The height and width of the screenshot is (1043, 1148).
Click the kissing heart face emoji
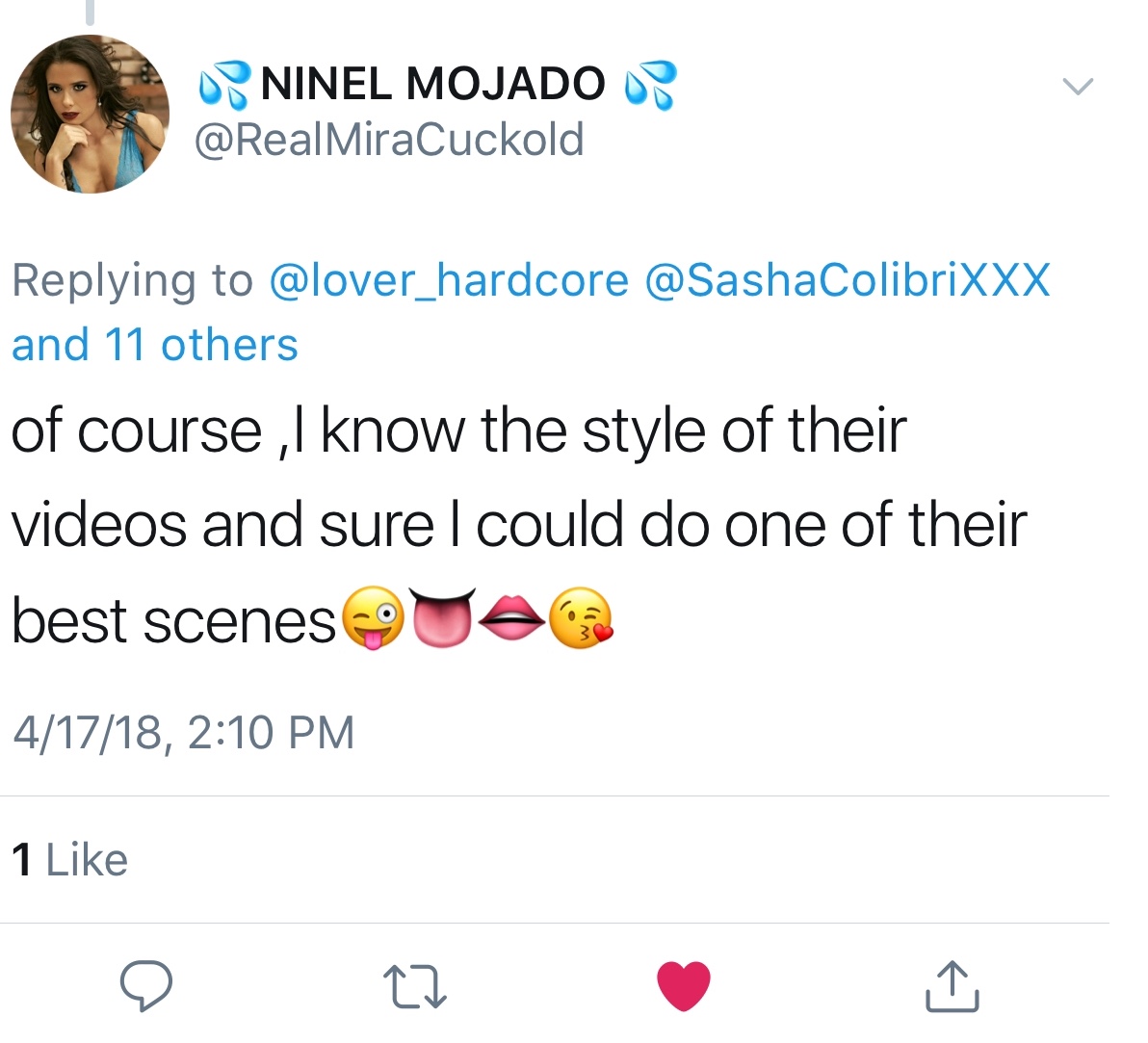(x=581, y=617)
